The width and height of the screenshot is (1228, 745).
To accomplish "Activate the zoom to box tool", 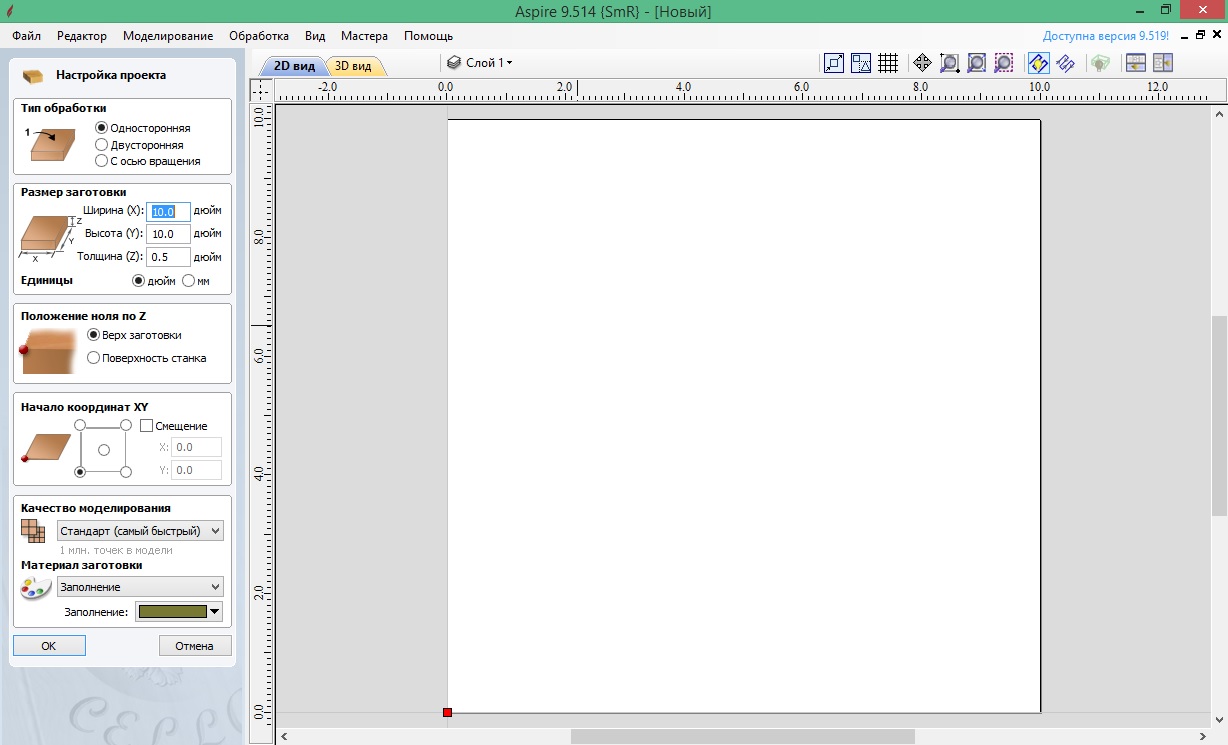I will 949,63.
